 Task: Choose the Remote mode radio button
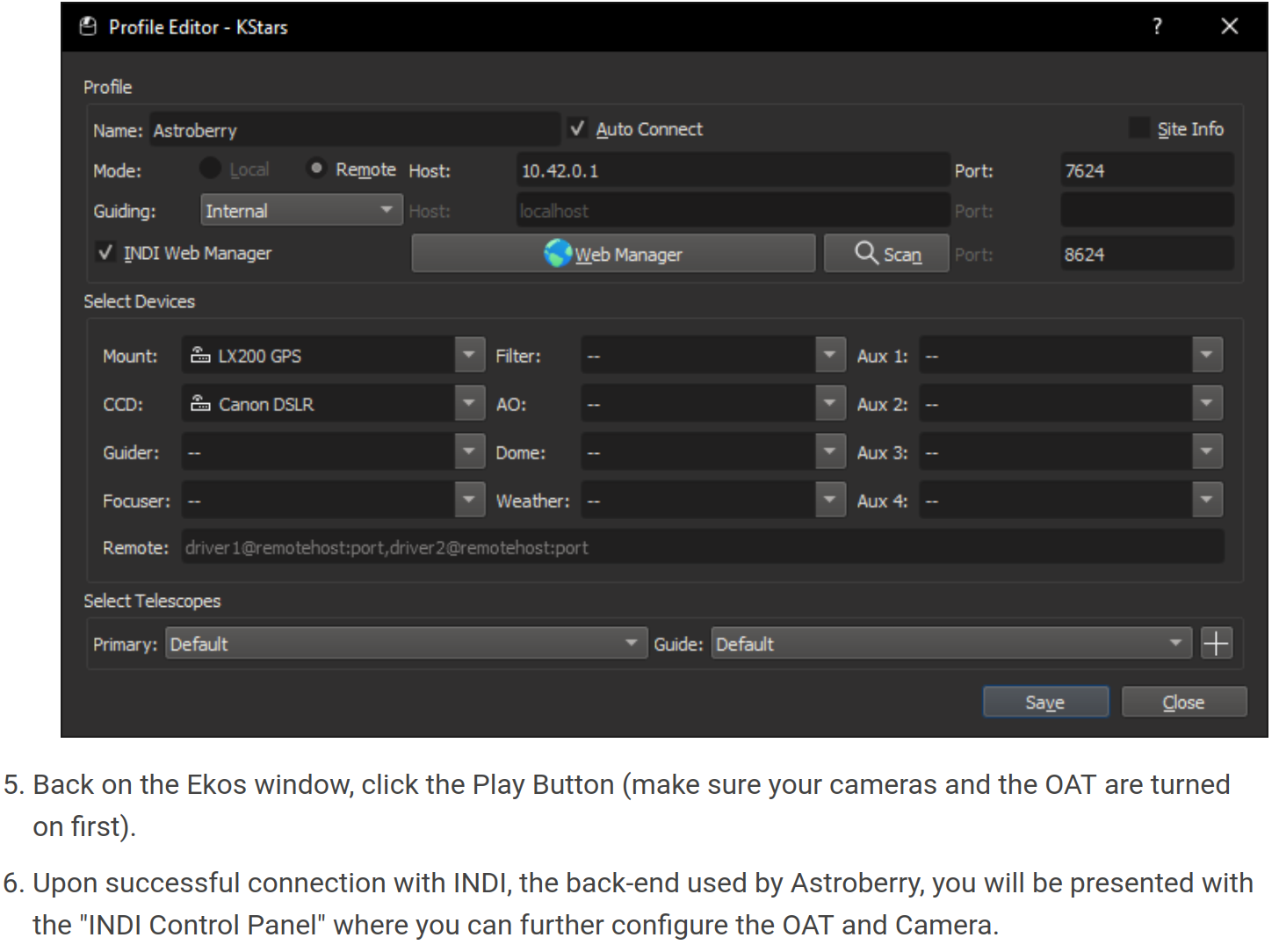pyautogui.click(x=316, y=168)
